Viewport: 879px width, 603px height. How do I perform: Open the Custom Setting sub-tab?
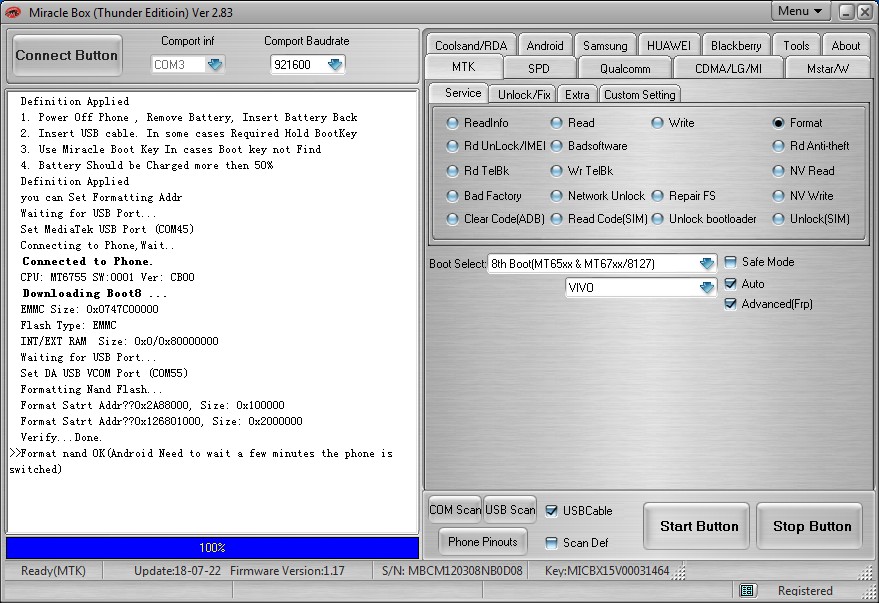click(640, 94)
